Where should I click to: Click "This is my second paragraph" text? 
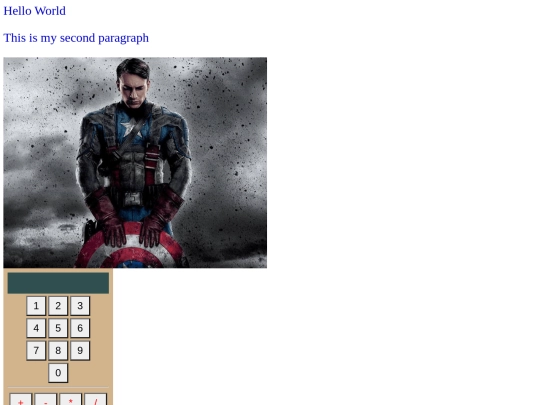coord(76,38)
